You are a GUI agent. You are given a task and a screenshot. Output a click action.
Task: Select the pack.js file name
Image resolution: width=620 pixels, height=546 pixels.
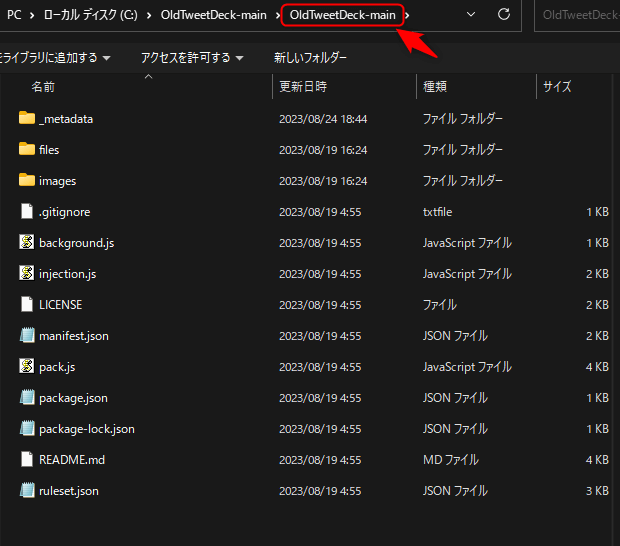click(57, 367)
